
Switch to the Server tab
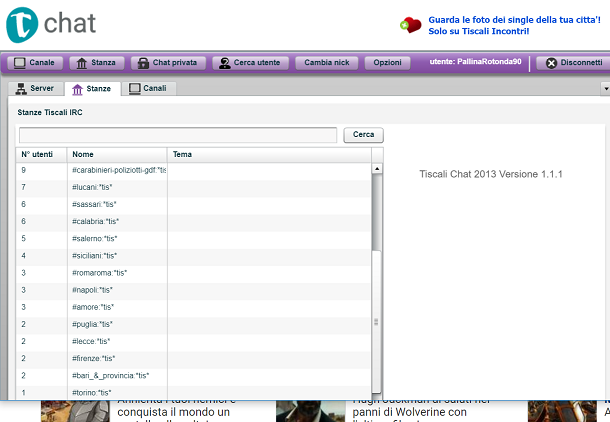click(35, 88)
